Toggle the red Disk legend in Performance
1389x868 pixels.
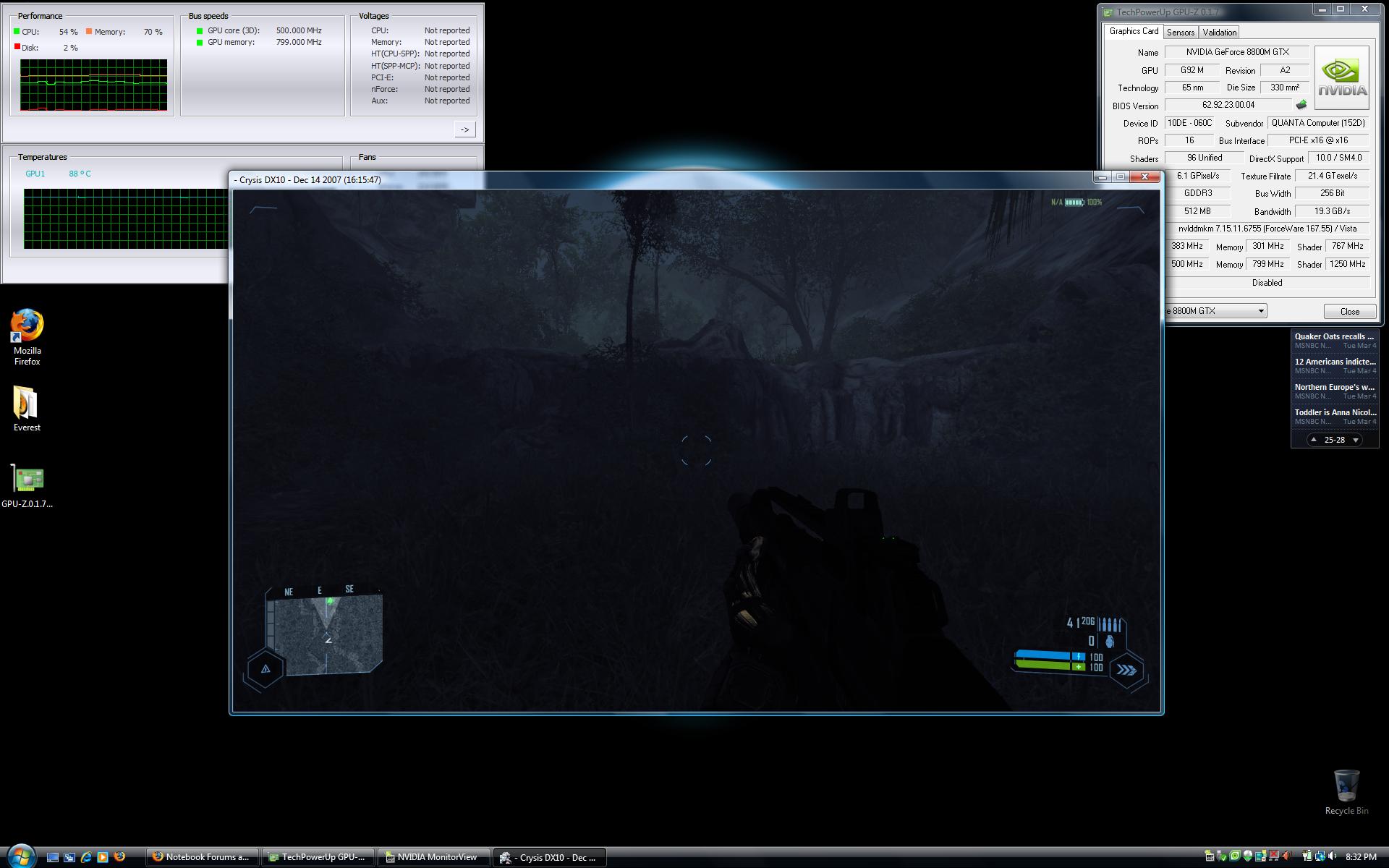[x=17, y=47]
